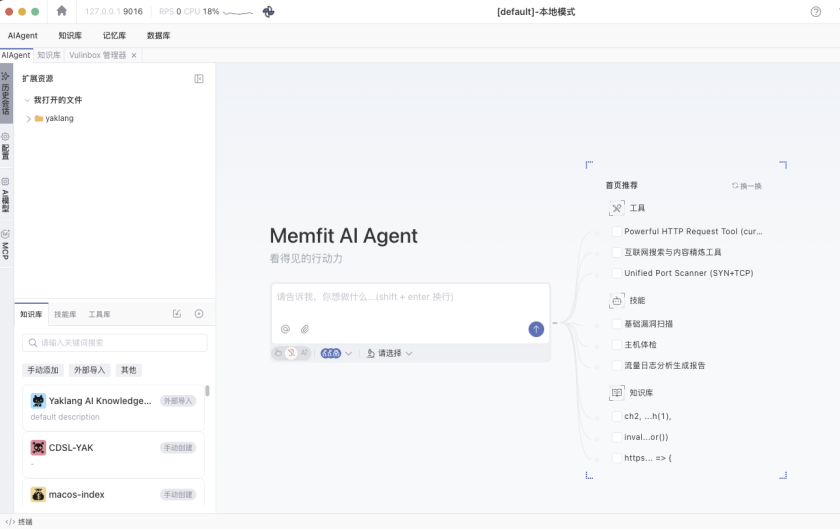
Task: Open the MCP sidebar panel
Action: coord(6,245)
